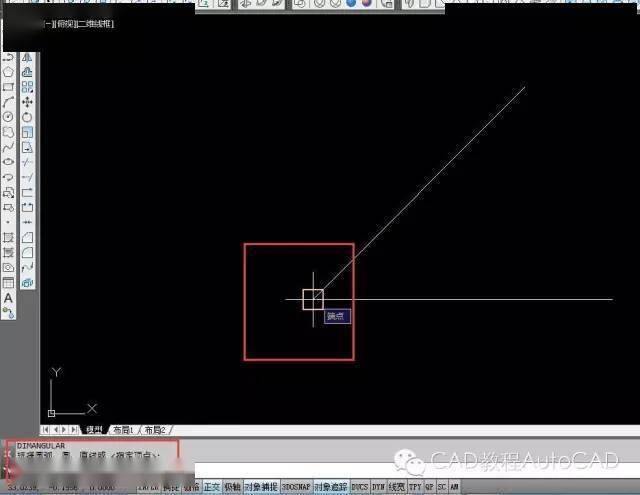Select the Arc draw tool
This screenshot has width=640, height=495.
coord(8,102)
